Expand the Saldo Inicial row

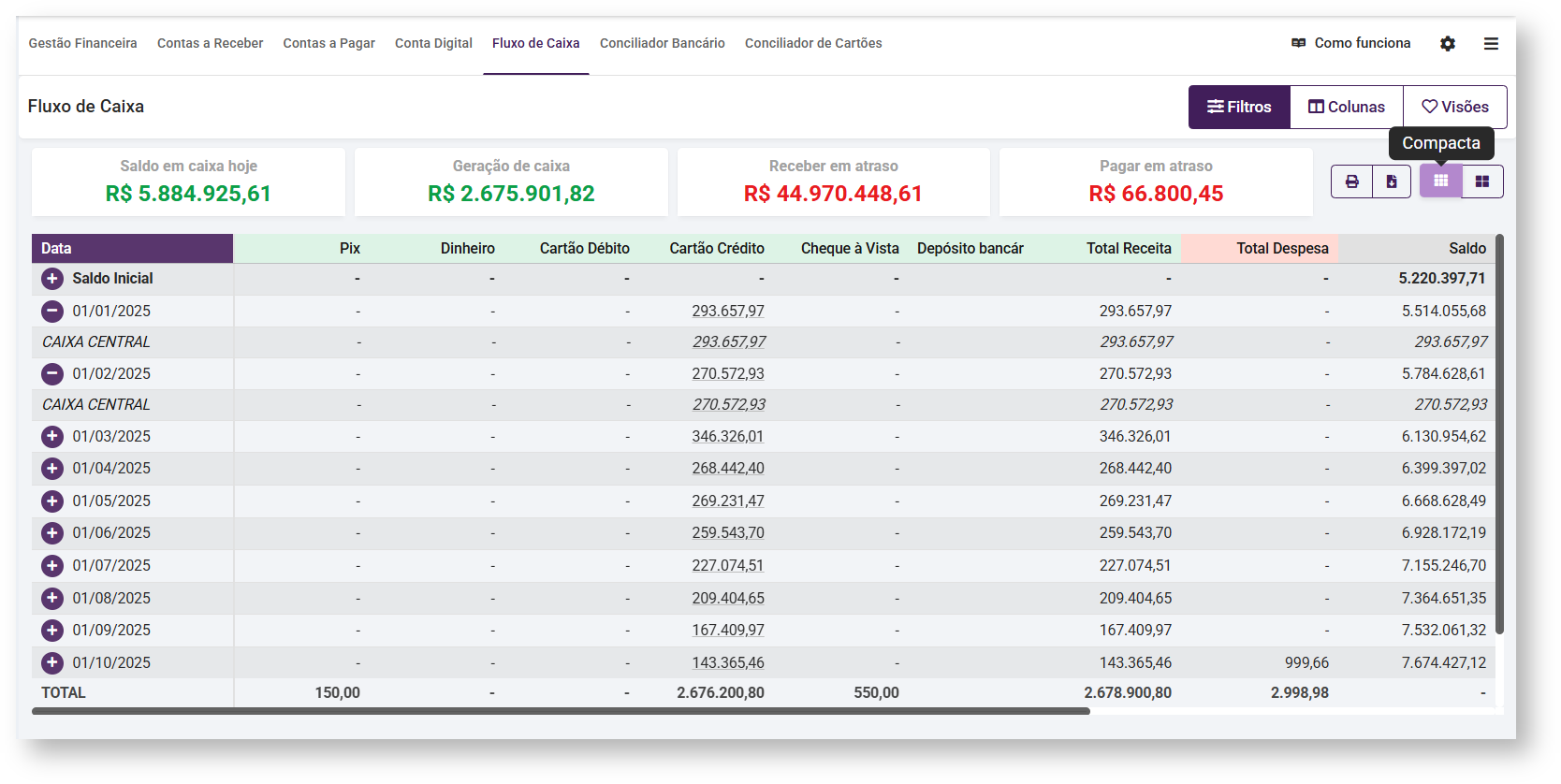click(52, 279)
